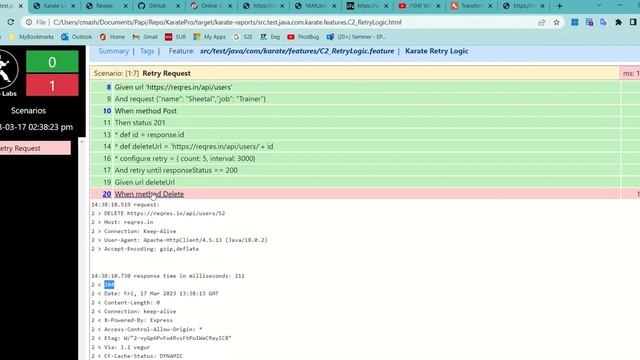Open the Home bookmark
The height and width of the screenshot is (360, 640).
112,37
